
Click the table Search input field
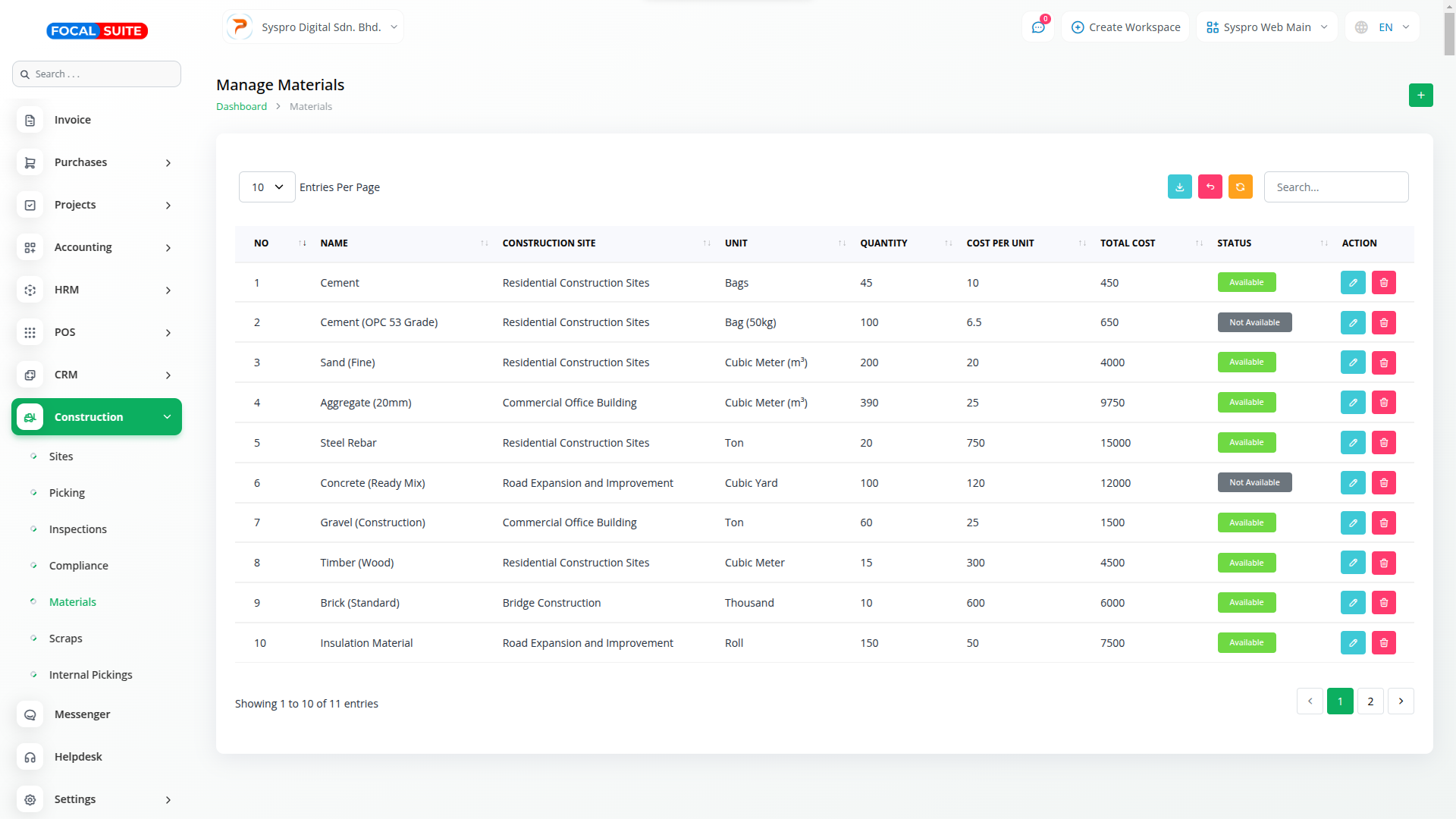1335,187
